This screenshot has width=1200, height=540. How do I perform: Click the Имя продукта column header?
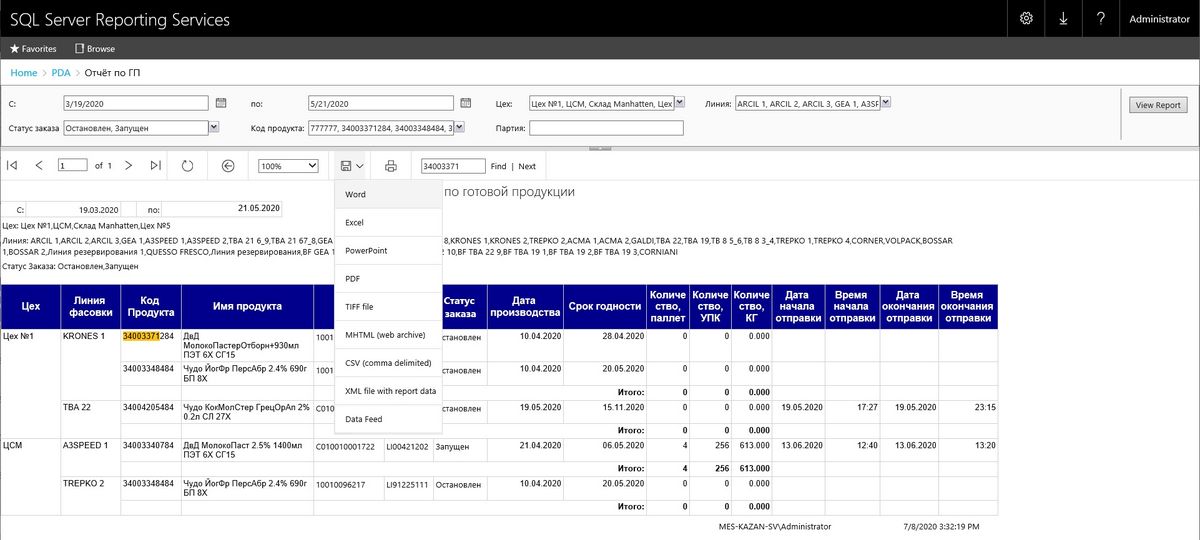247,306
